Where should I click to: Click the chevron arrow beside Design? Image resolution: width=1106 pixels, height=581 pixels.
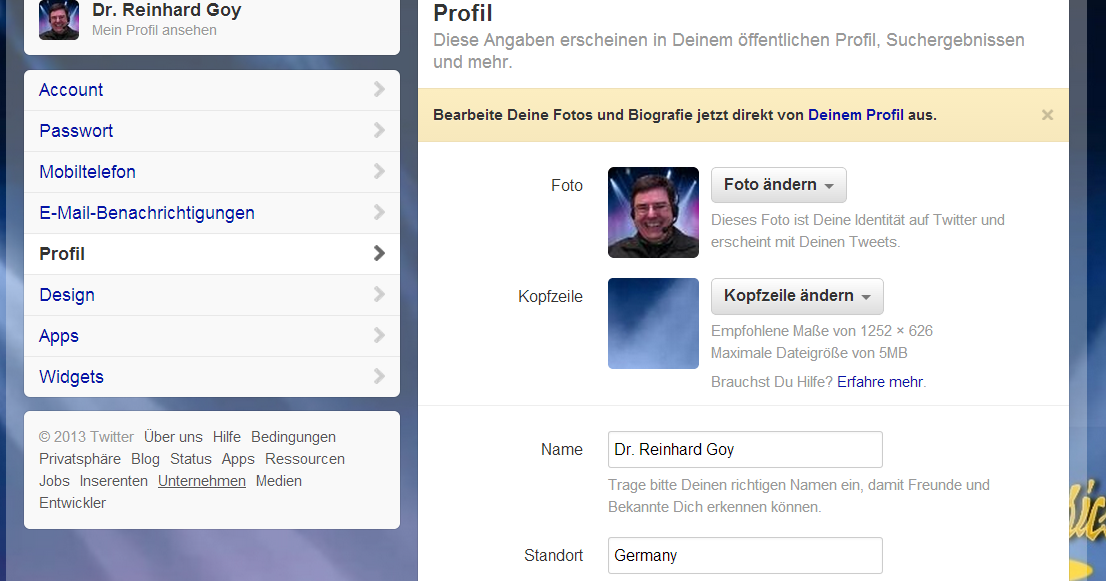click(379, 293)
